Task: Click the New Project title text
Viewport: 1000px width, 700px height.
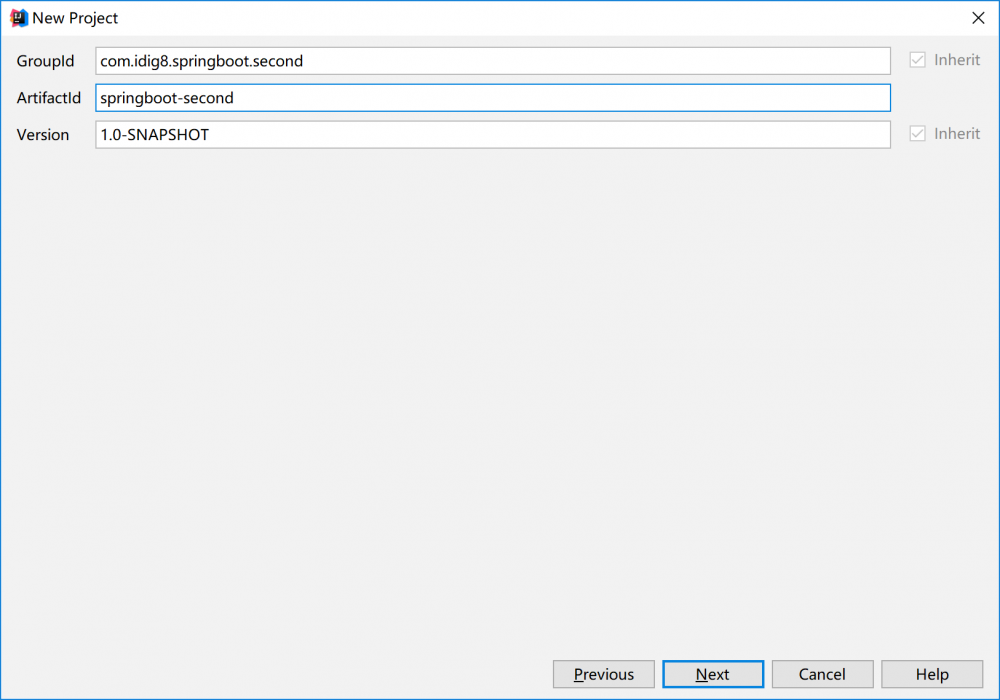Action: pyautogui.click(x=75, y=18)
